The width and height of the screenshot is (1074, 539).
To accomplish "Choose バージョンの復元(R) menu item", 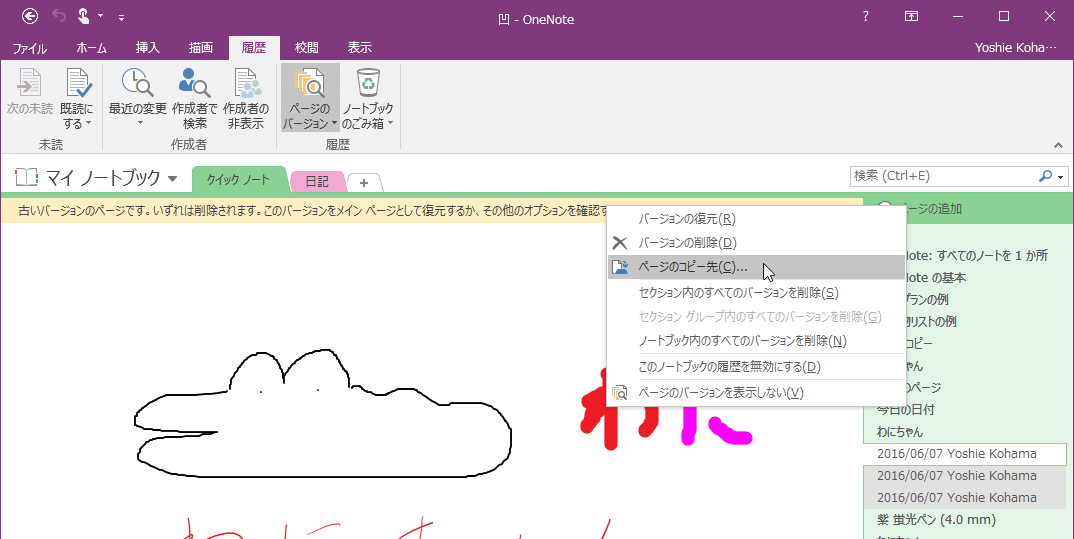I will tap(756, 219).
